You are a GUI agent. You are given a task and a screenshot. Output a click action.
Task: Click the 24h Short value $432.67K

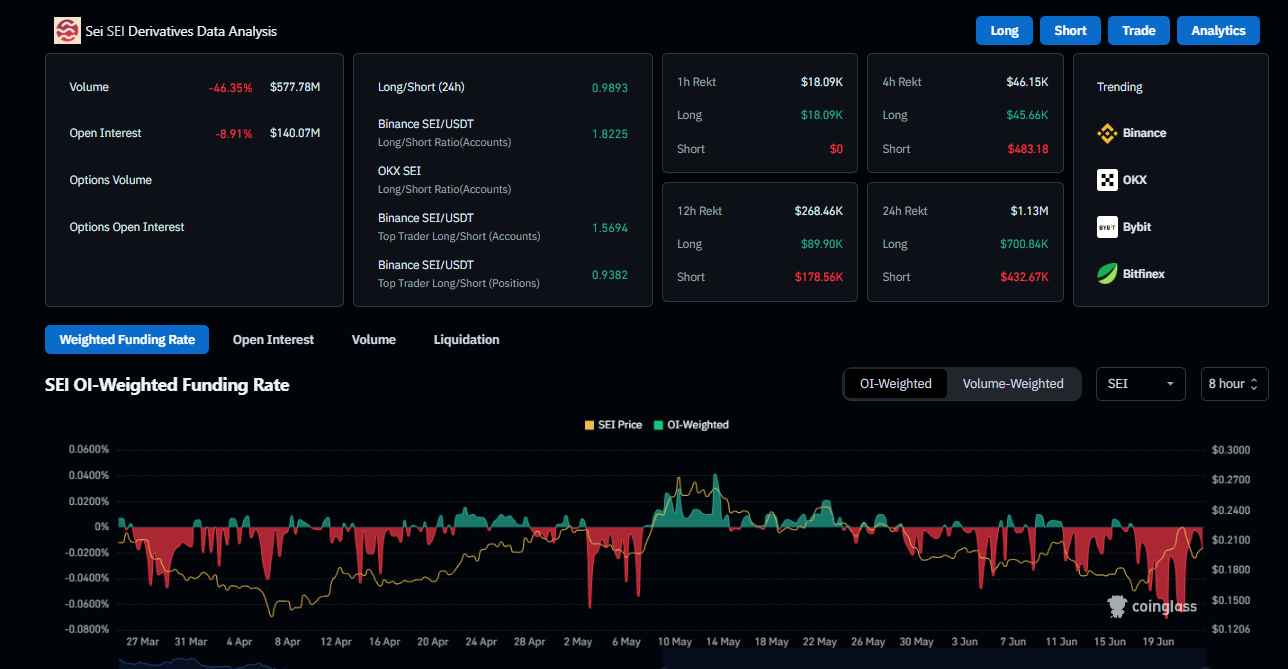click(x=1024, y=277)
